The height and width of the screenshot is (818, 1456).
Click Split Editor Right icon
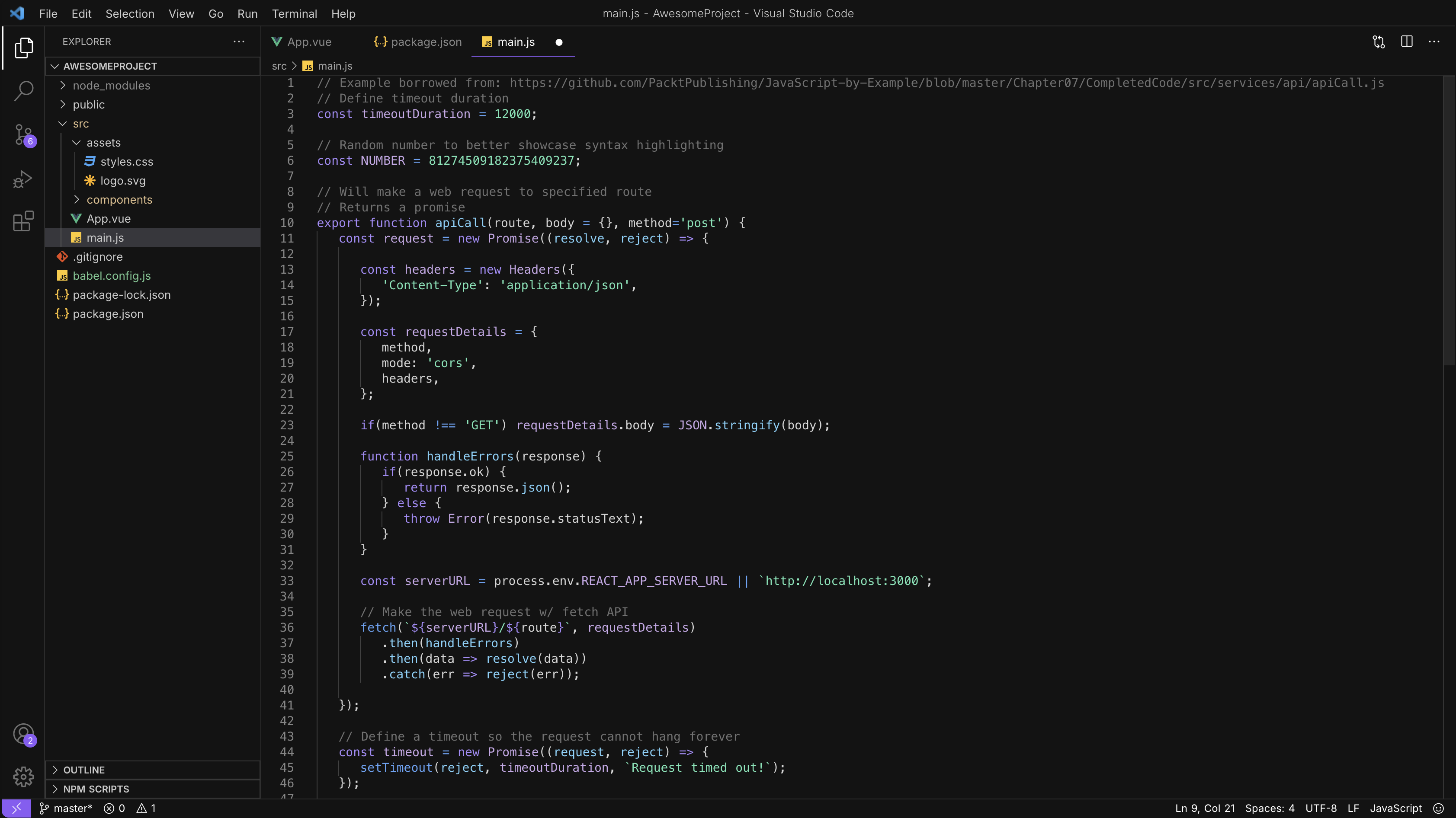(x=1406, y=42)
